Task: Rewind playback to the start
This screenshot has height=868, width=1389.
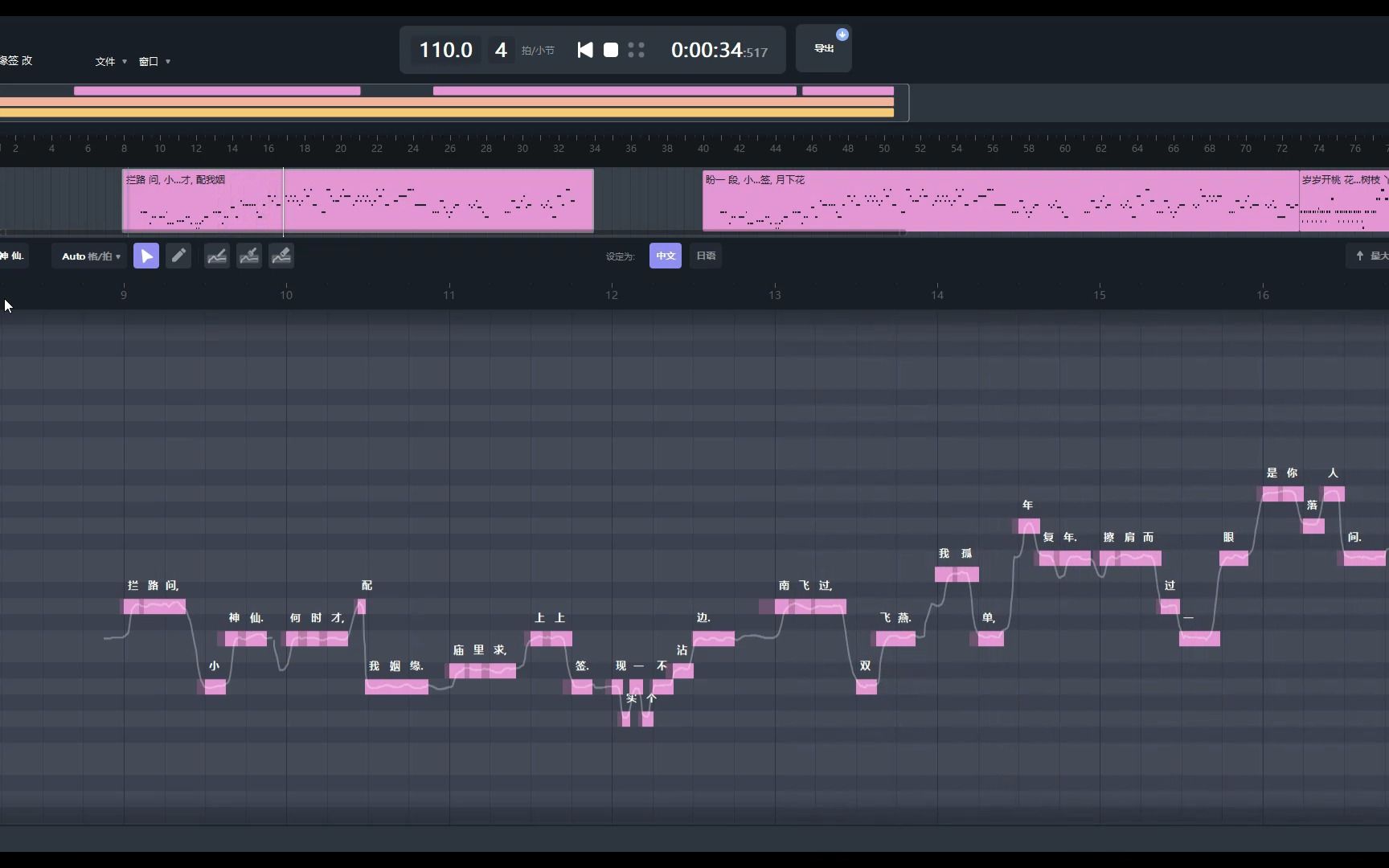Action: (585, 50)
